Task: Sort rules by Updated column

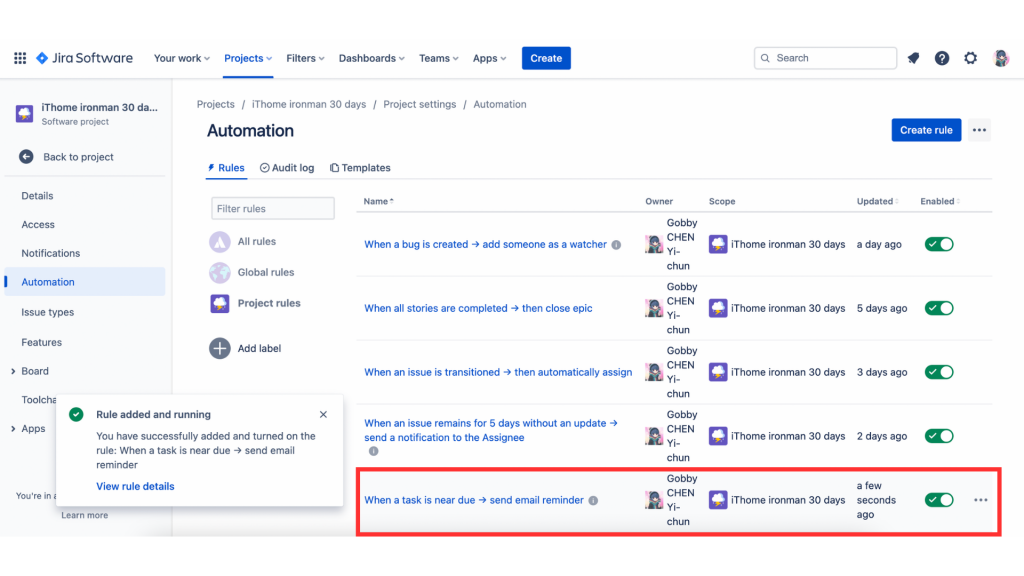Action: coord(877,201)
